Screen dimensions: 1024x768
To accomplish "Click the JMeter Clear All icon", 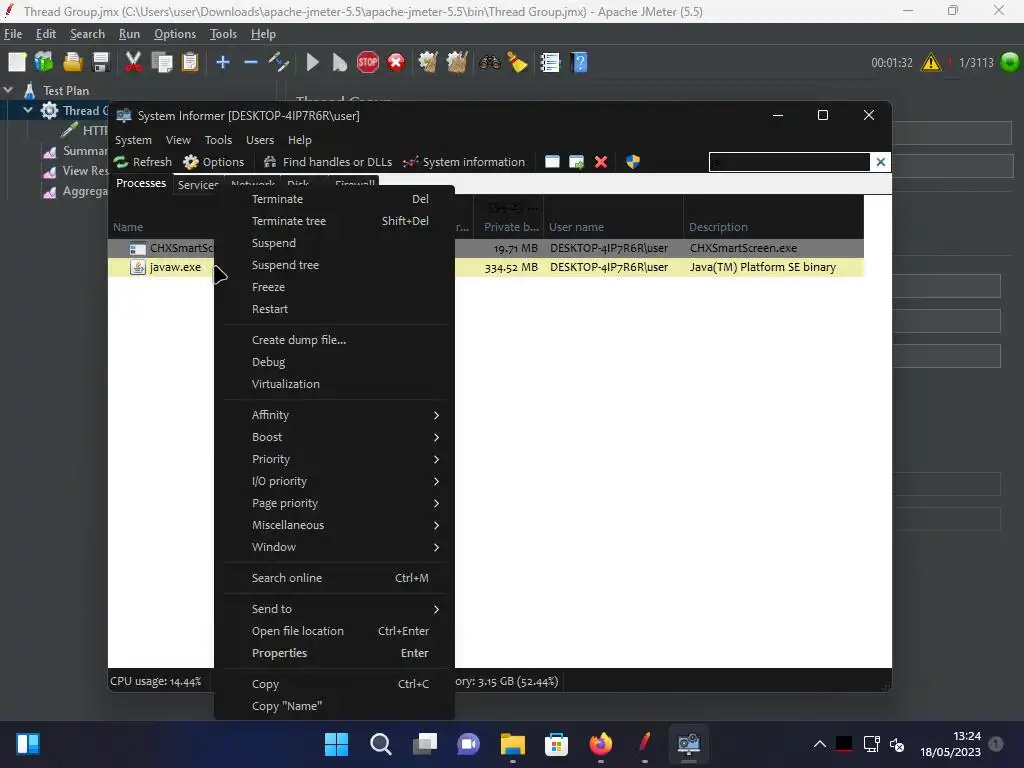I will click(x=456, y=63).
